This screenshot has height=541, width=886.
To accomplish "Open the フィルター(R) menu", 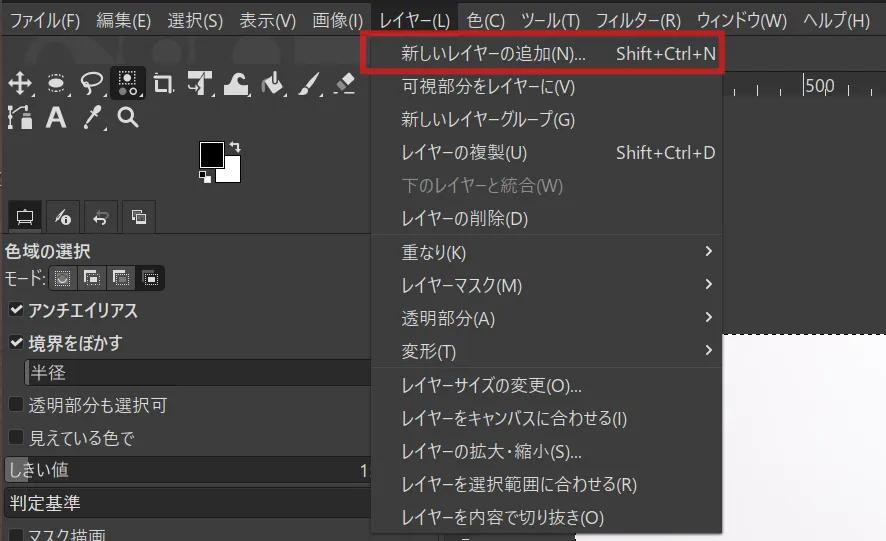I will pos(638,21).
